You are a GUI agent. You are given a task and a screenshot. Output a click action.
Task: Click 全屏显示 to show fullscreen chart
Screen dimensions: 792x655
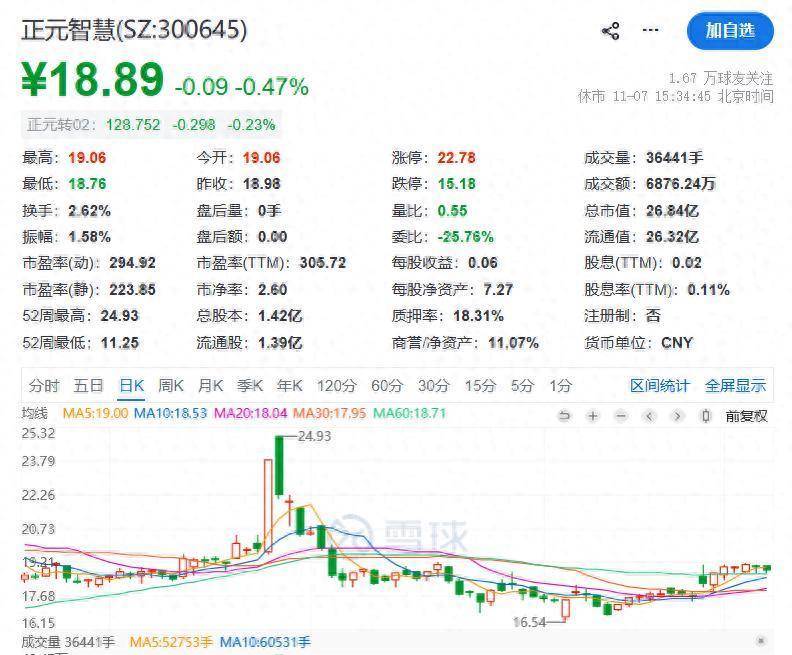[735, 386]
